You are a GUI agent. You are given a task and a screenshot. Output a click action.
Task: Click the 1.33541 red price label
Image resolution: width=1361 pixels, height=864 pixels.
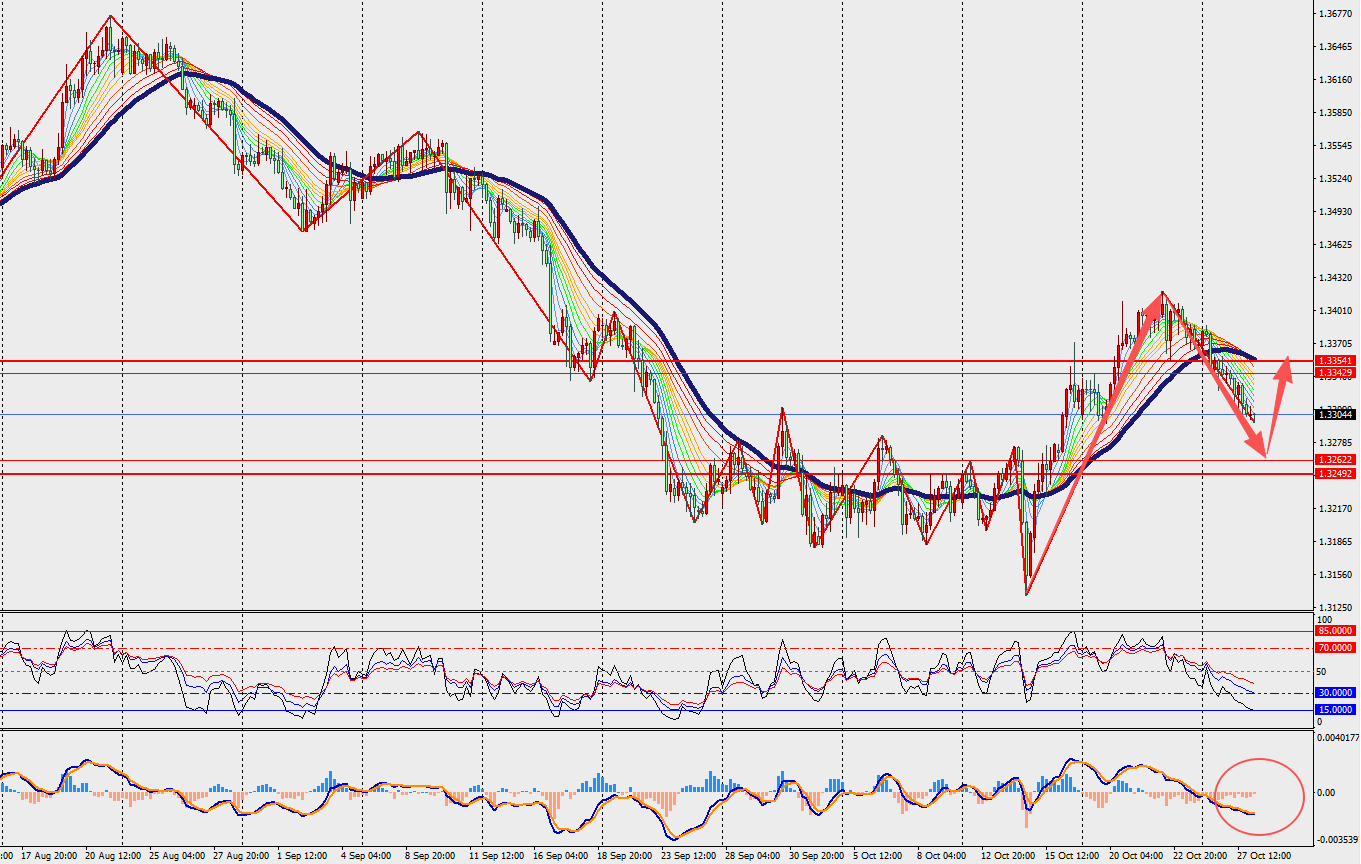tap(1335, 360)
